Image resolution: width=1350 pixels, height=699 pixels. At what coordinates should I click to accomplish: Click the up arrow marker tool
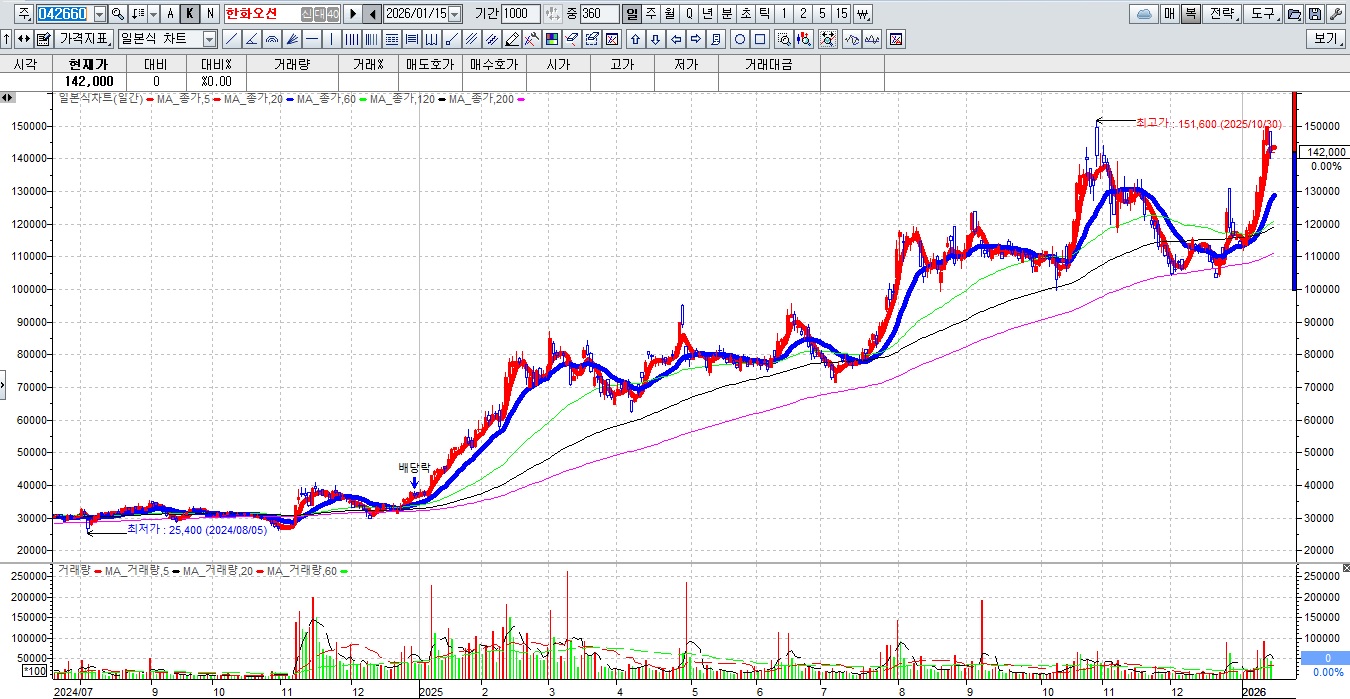635,39
